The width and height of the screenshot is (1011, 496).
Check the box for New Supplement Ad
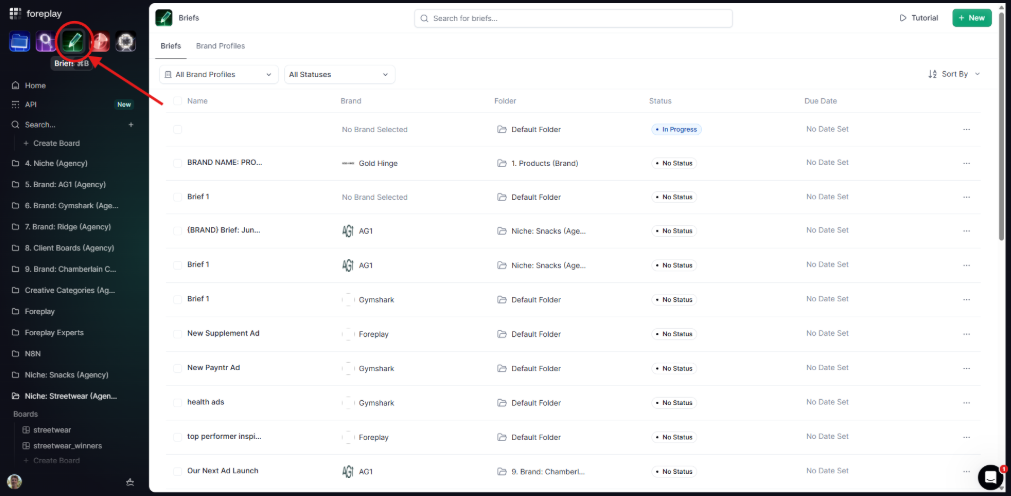[x=177, y=334]
